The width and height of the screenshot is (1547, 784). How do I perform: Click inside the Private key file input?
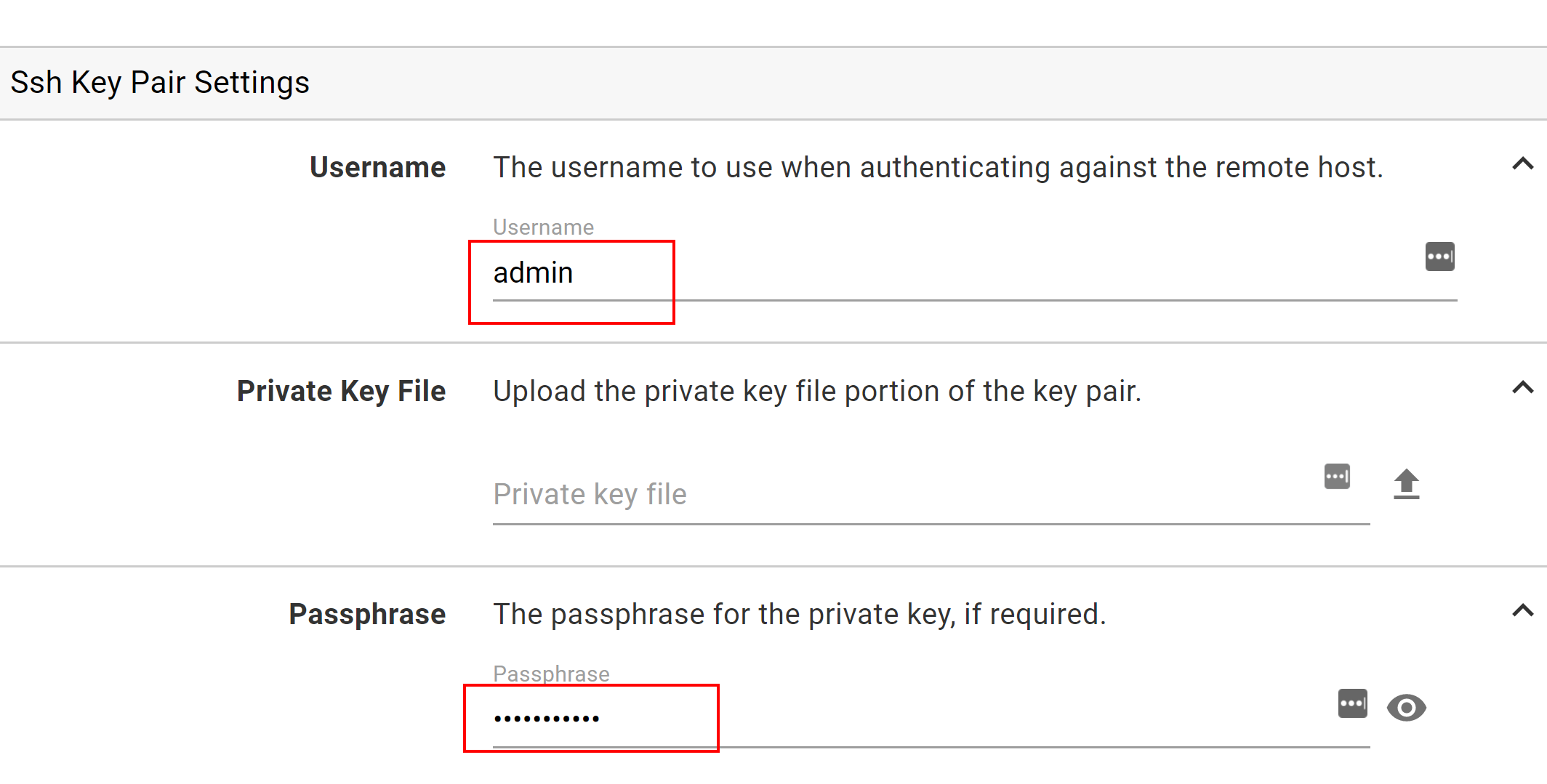pyautogui.click(x=800, y=494)
